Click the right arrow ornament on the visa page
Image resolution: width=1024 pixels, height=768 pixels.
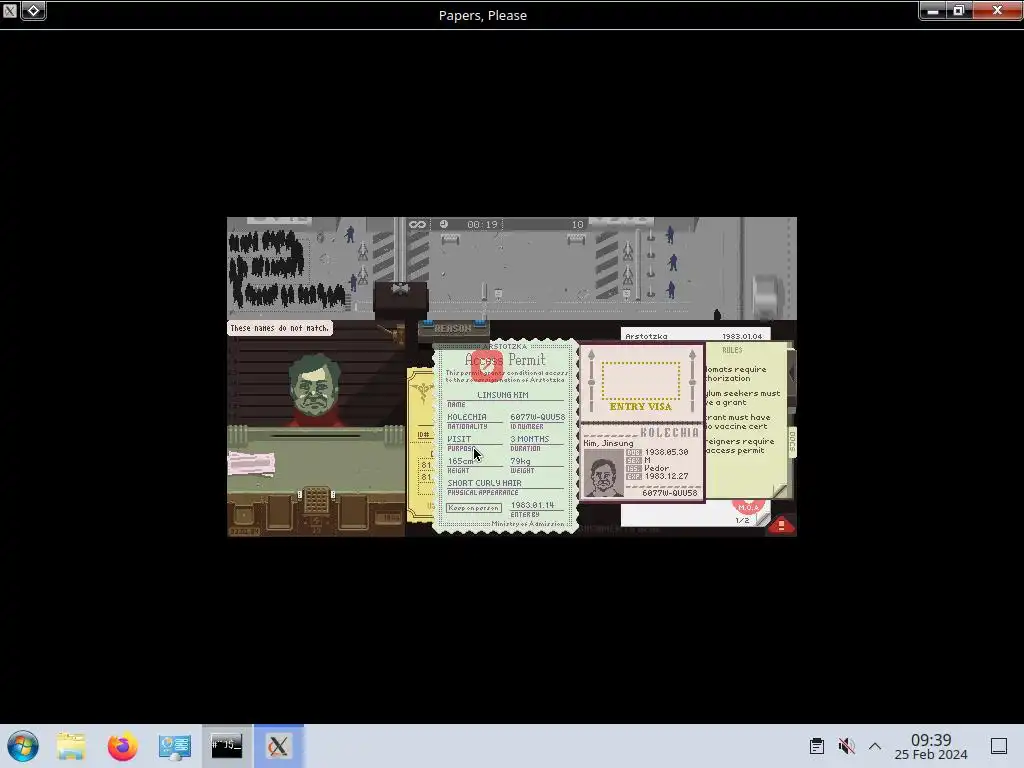[x=692, y=381]
